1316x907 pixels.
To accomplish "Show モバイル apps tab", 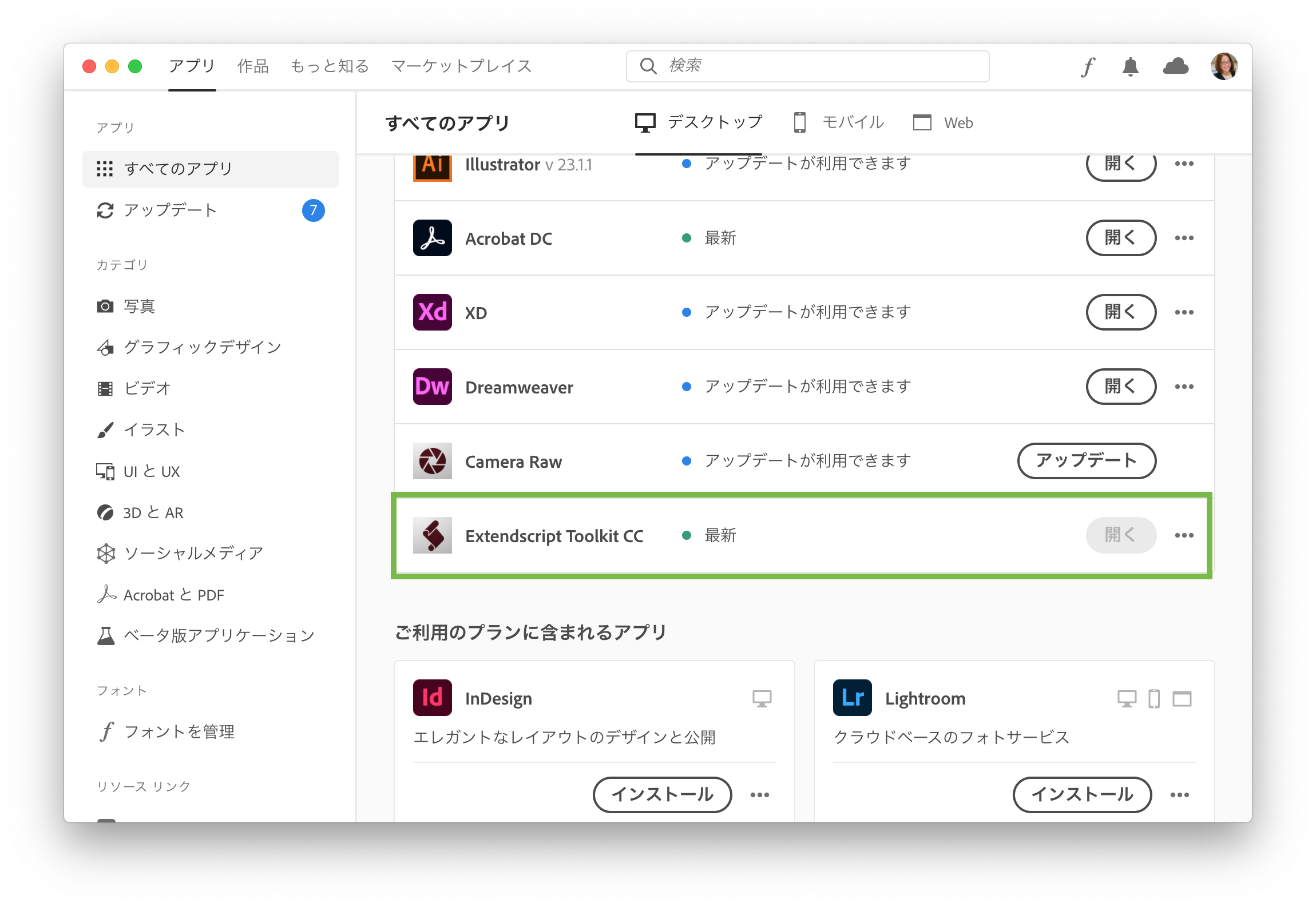I will point(838,122).
